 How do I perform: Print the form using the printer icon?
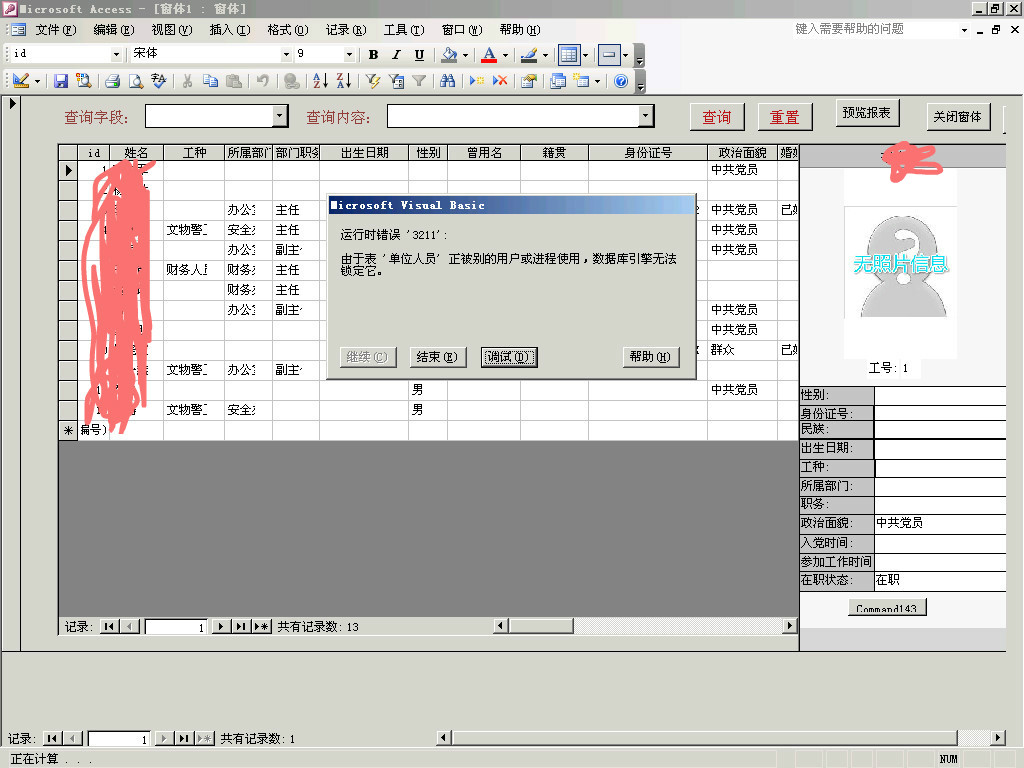point(112,80)
